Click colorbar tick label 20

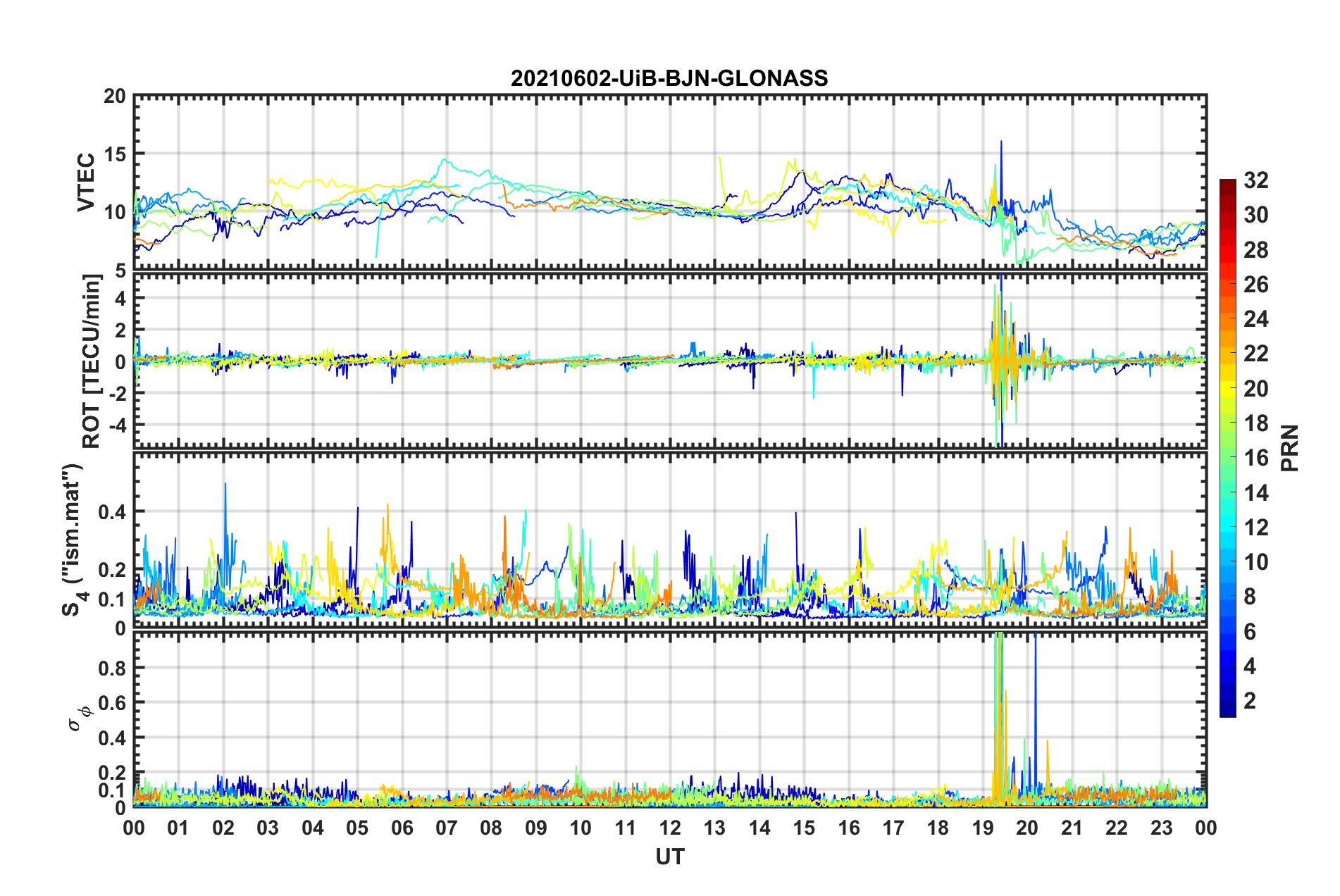tap(1256, 389)
